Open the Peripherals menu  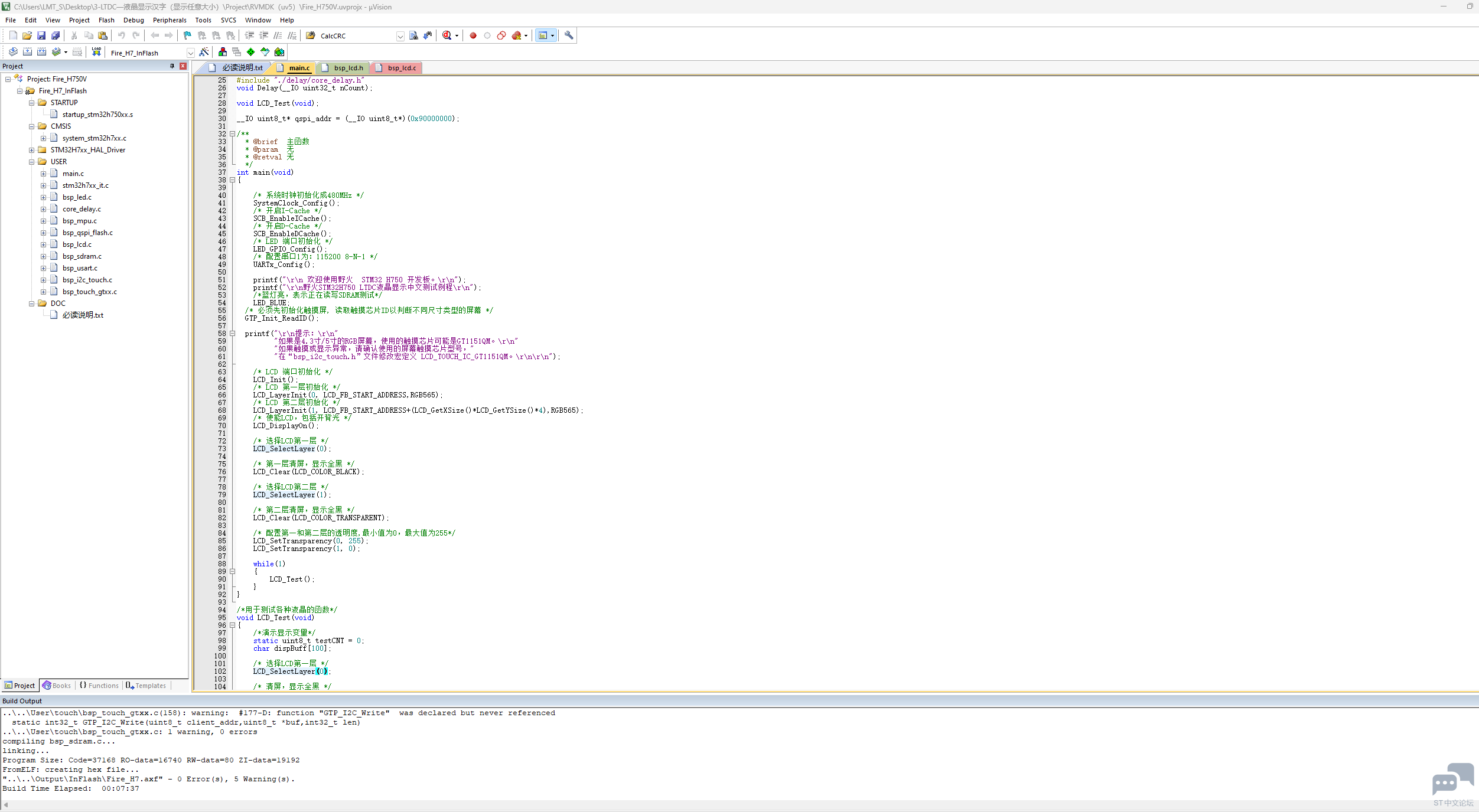tap(170, 20)
